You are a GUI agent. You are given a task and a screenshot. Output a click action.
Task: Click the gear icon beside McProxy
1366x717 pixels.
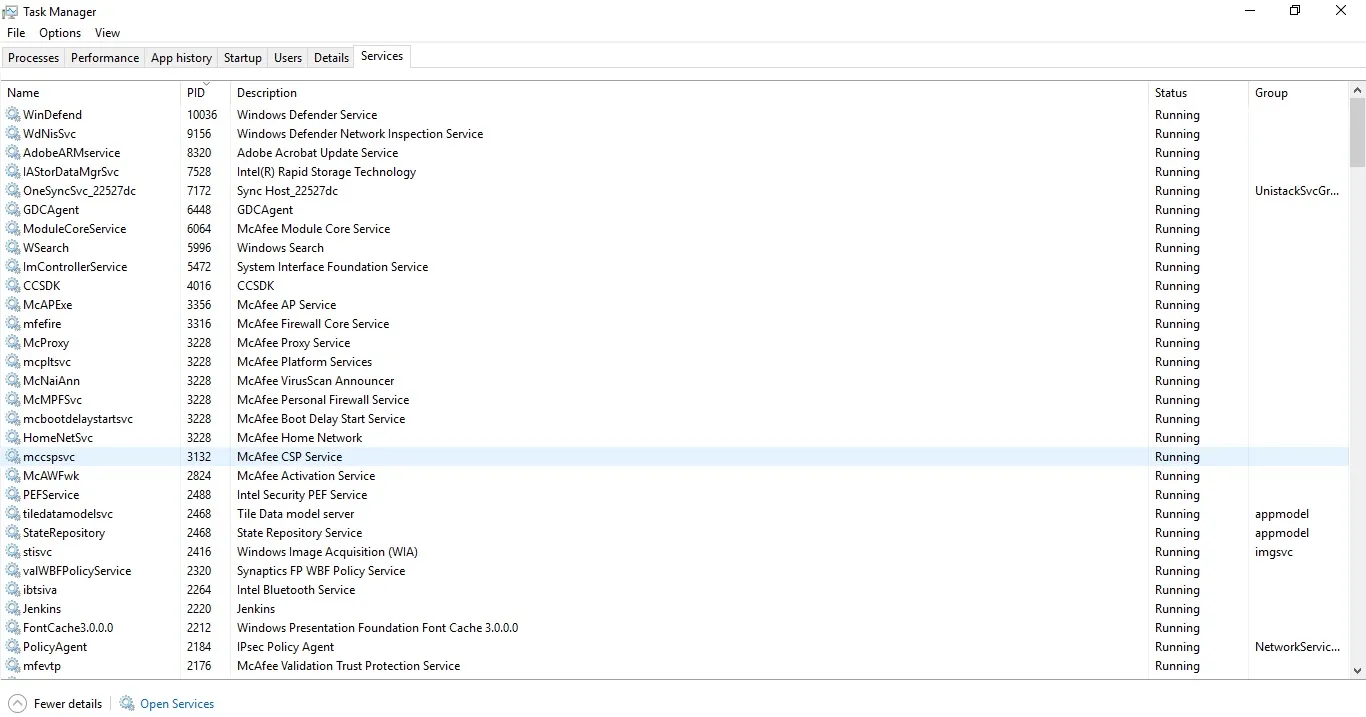(13, 342)
